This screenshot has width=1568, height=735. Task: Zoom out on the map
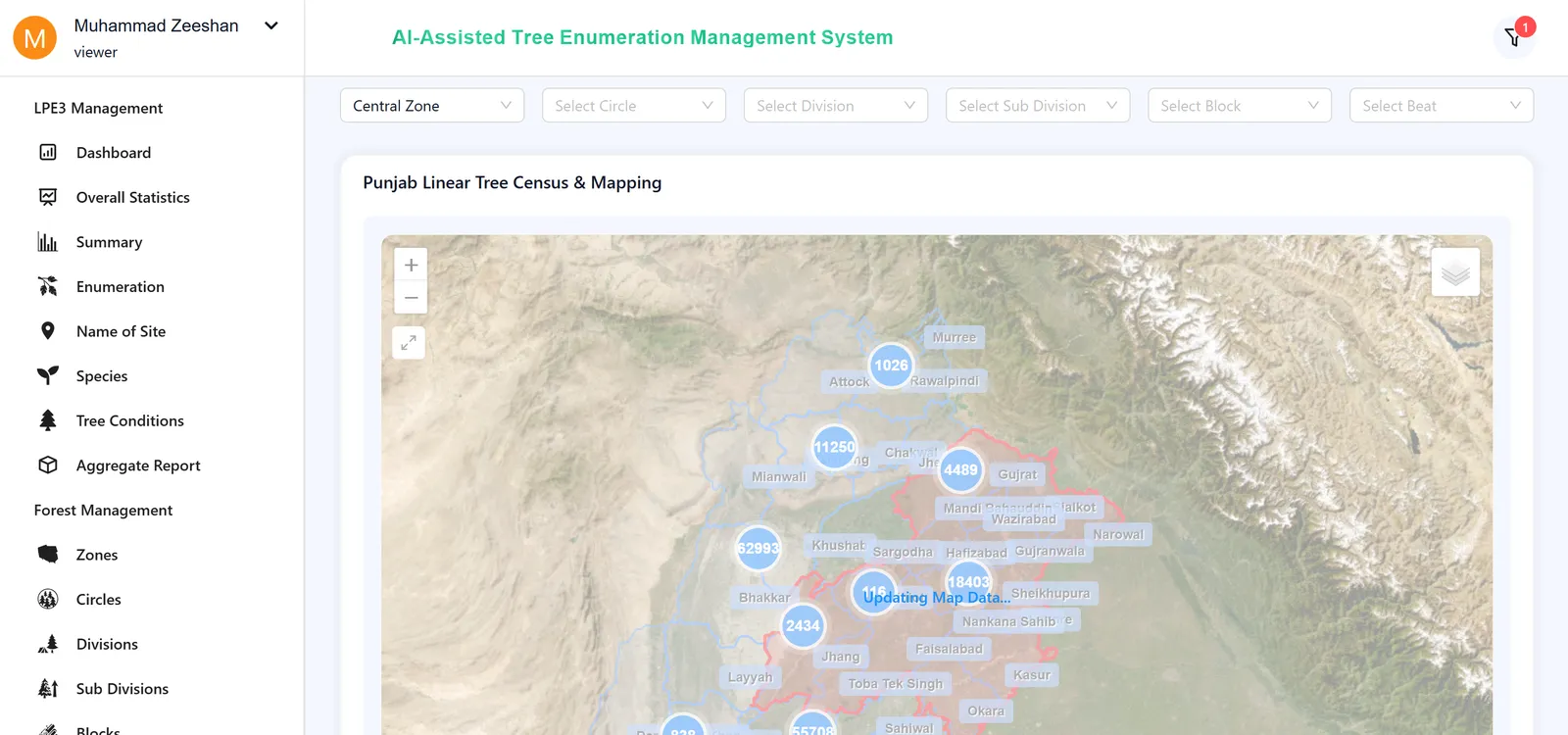pos(411,298)
